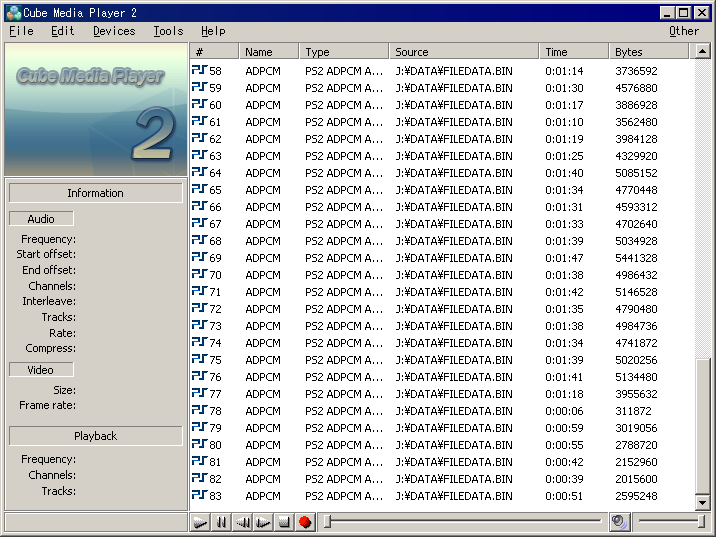Select track 63 audio icon
This screenshot has width=716, height=537.
(200, 155)
